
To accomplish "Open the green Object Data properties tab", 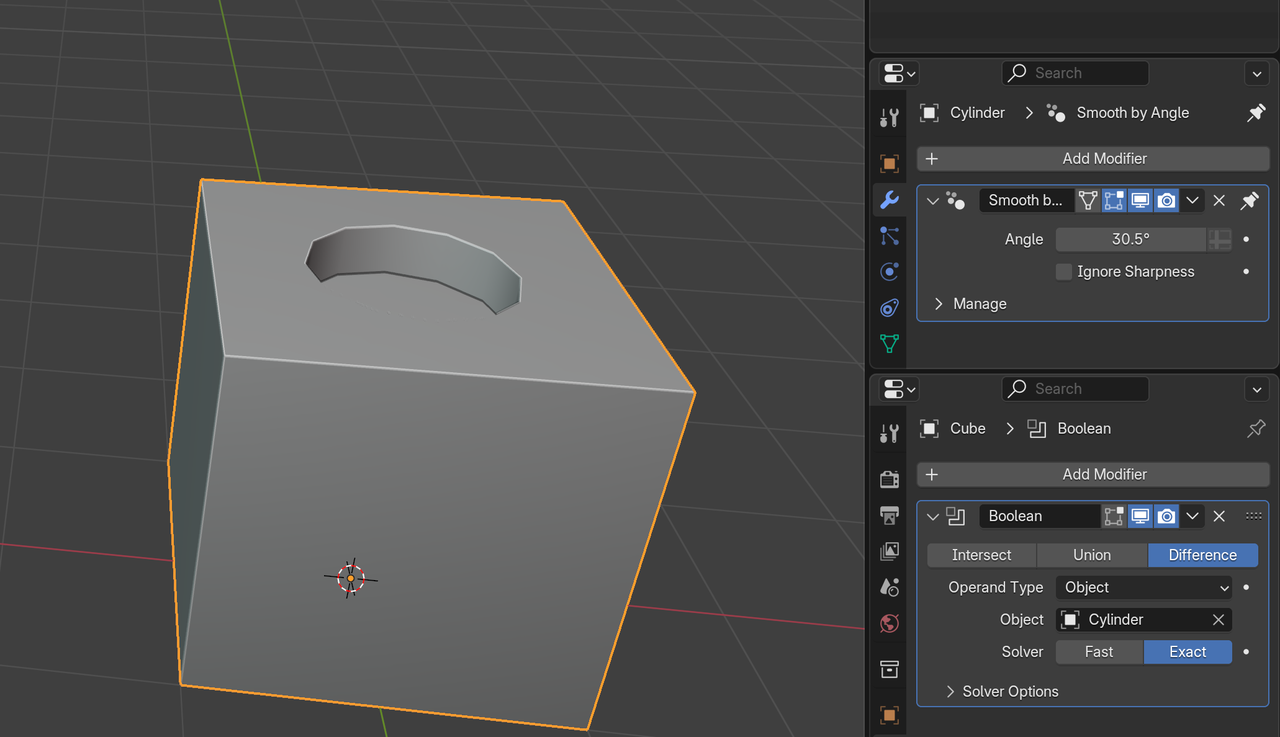I will (889, 343).
